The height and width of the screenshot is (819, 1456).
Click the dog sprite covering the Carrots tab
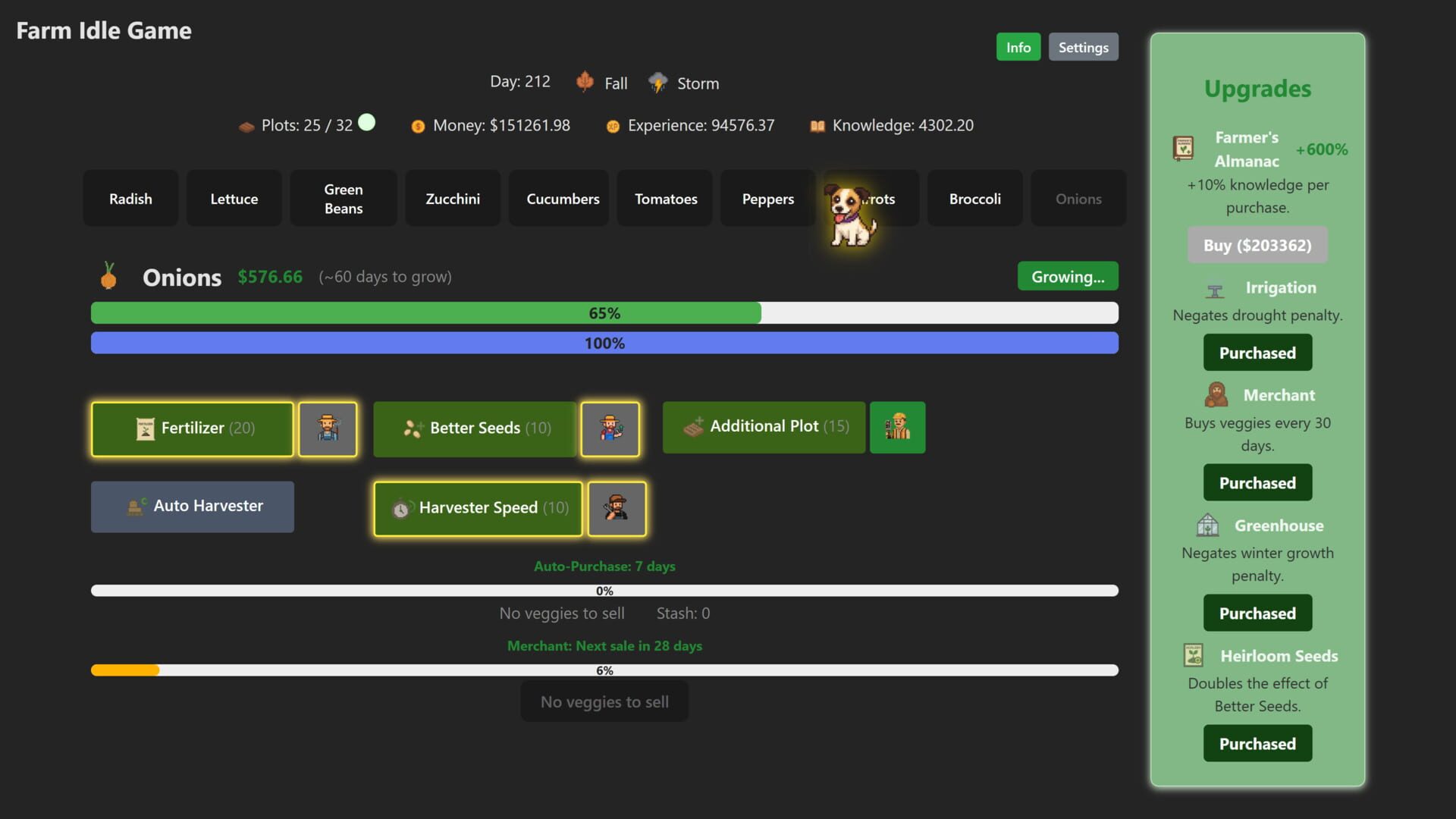pyautogui.click(x=852, y=216)
